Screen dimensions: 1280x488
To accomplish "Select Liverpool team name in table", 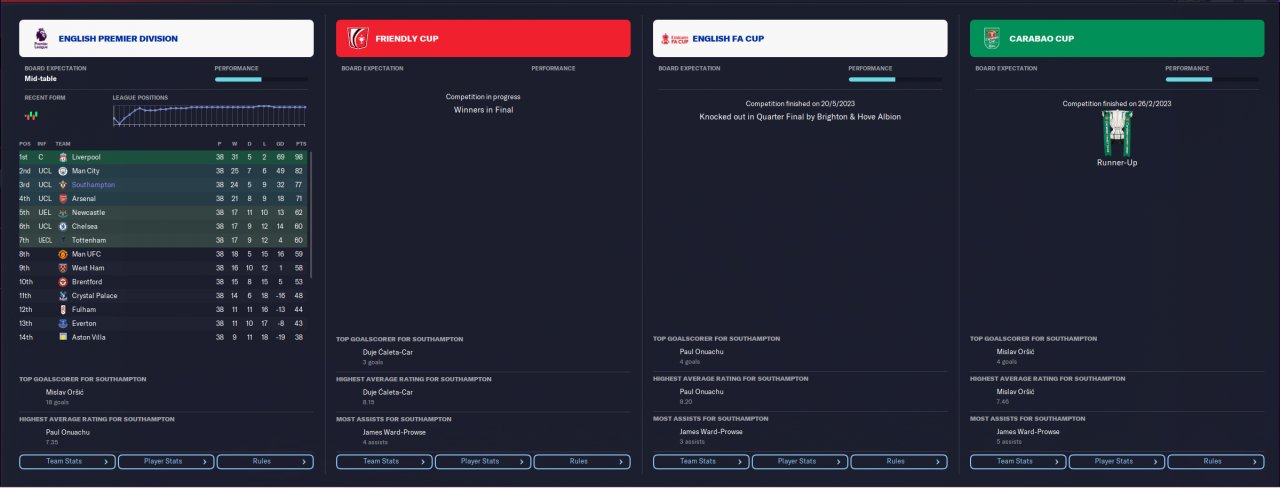I will (86, 157).
